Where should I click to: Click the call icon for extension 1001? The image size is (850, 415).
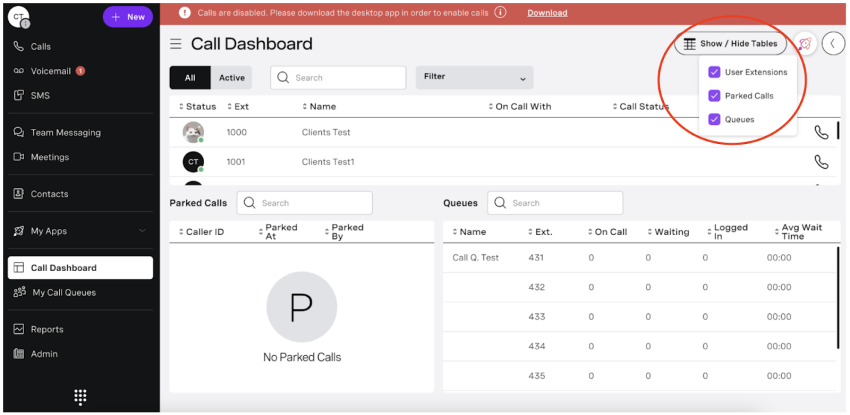click(x=821, y=162)
